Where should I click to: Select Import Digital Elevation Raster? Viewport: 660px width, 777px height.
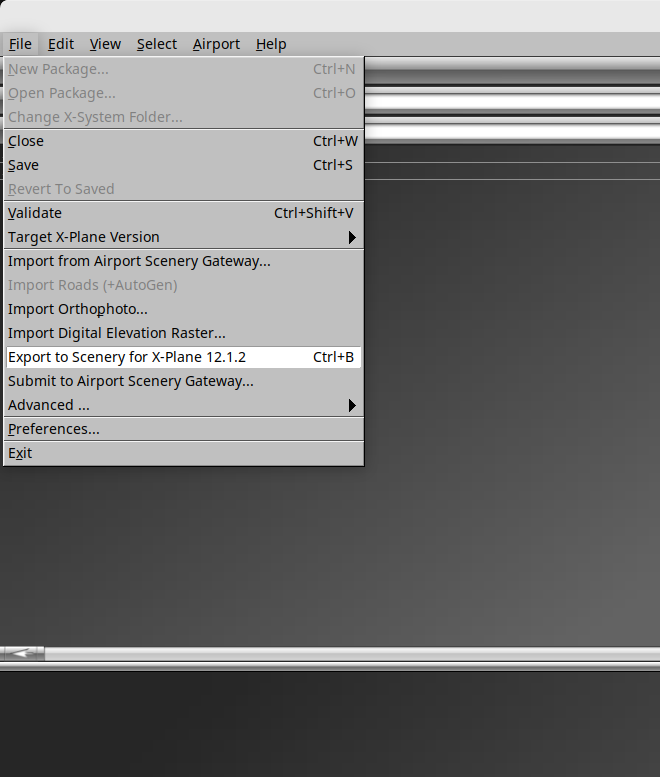[183, 333]
